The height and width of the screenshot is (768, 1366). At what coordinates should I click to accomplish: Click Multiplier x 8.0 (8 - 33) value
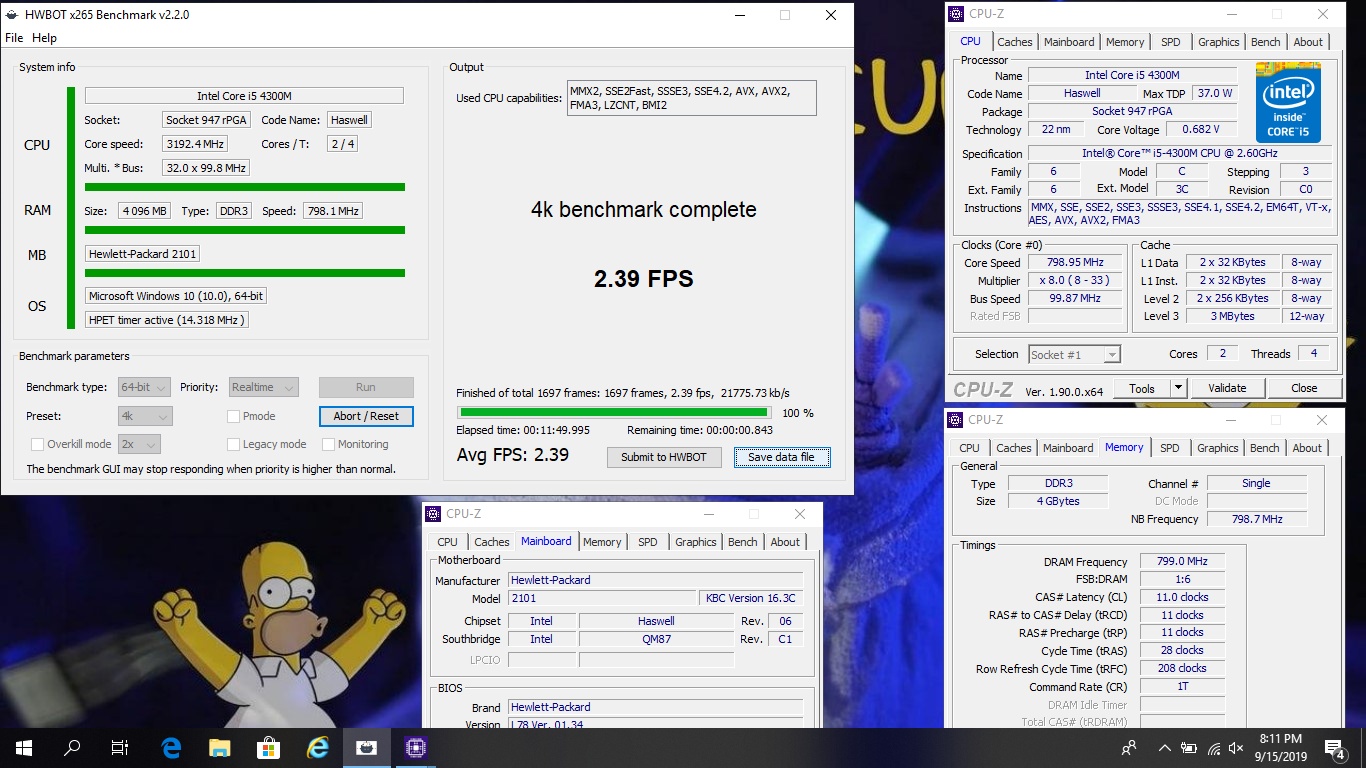[x=1076, y=281]
